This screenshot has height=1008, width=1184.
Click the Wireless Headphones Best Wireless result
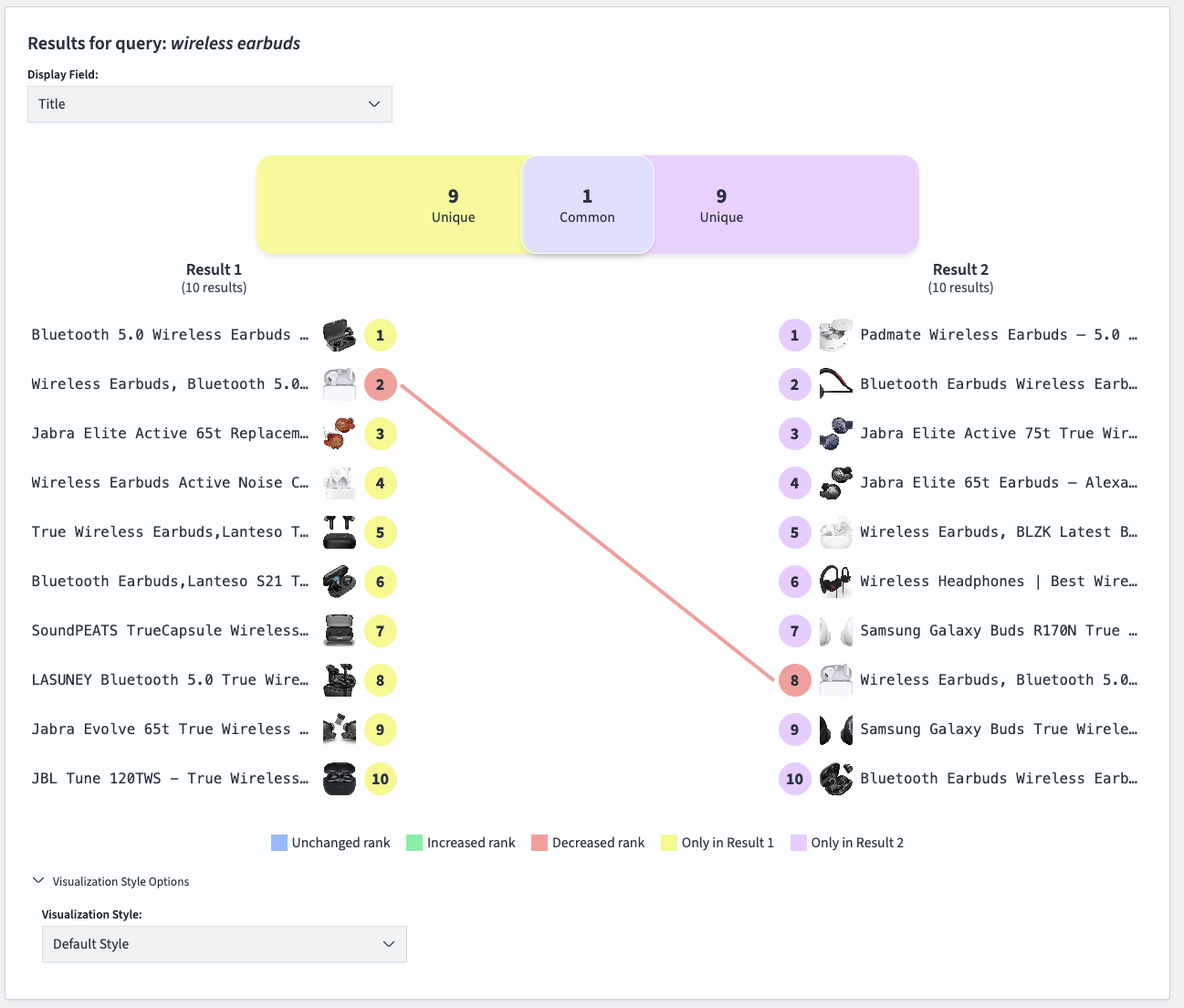tap(998, 582)
